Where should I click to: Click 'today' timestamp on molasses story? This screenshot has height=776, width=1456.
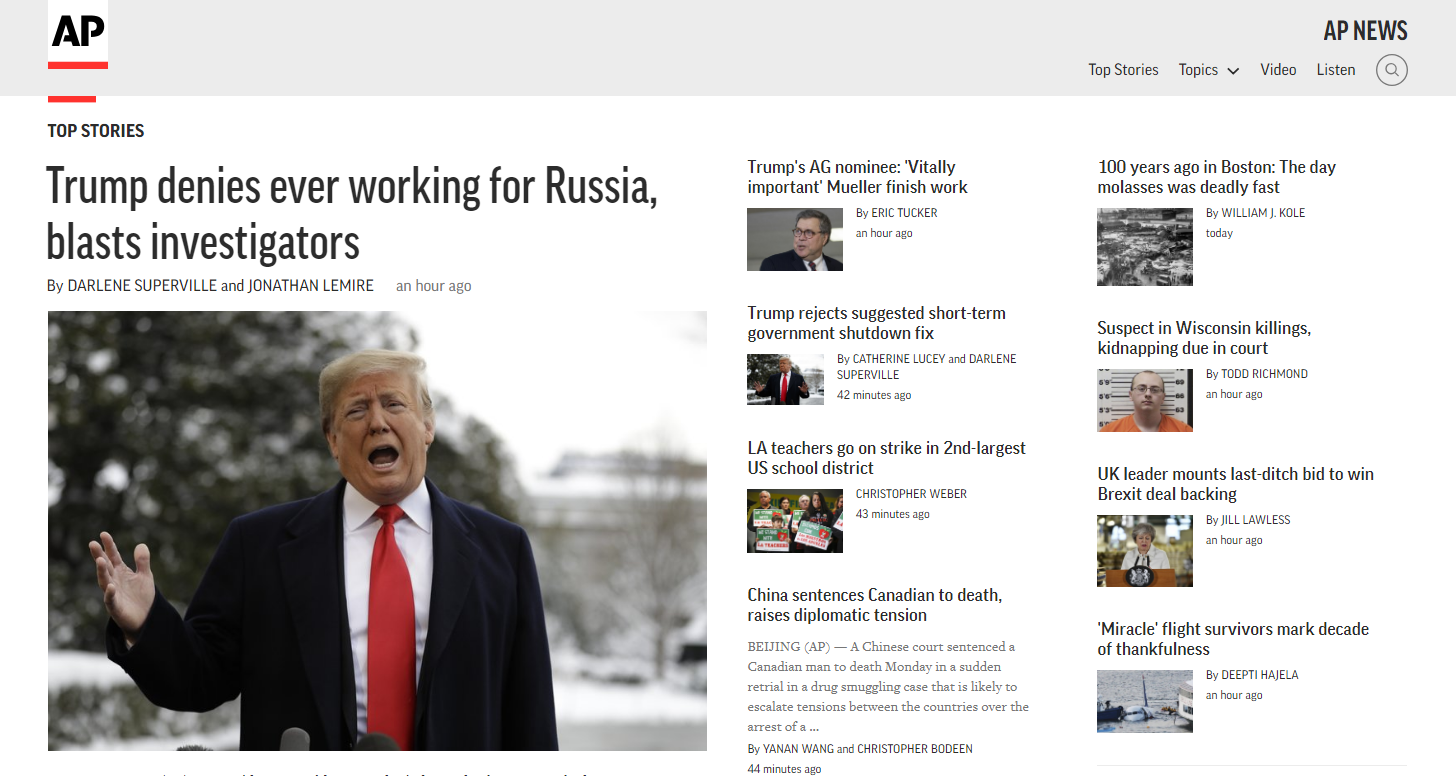coord(1219,233)
